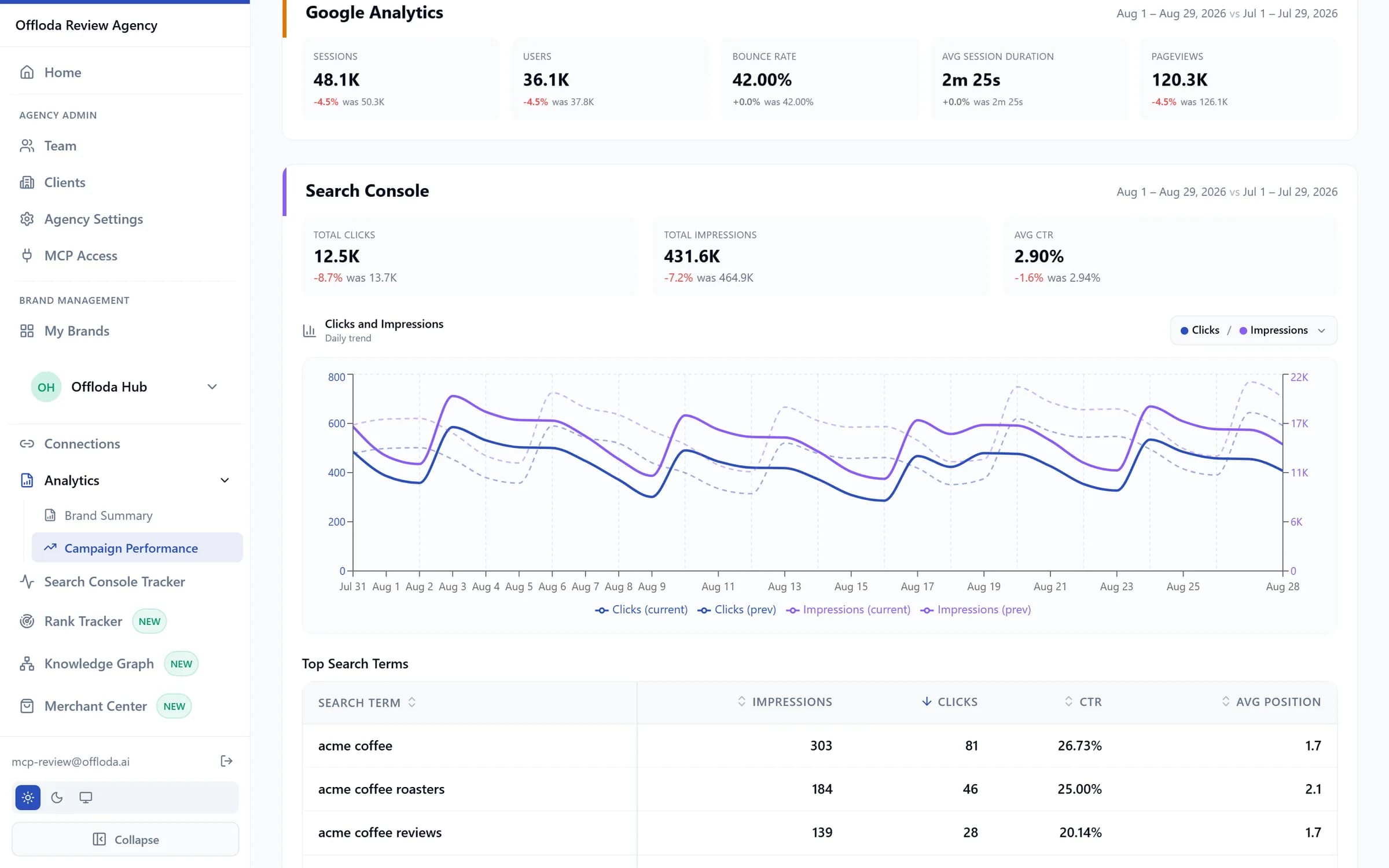Click the sort icon beside IMPRESSIONS header
Viewport: 1389px width, 868px height.
pos(741,701)
